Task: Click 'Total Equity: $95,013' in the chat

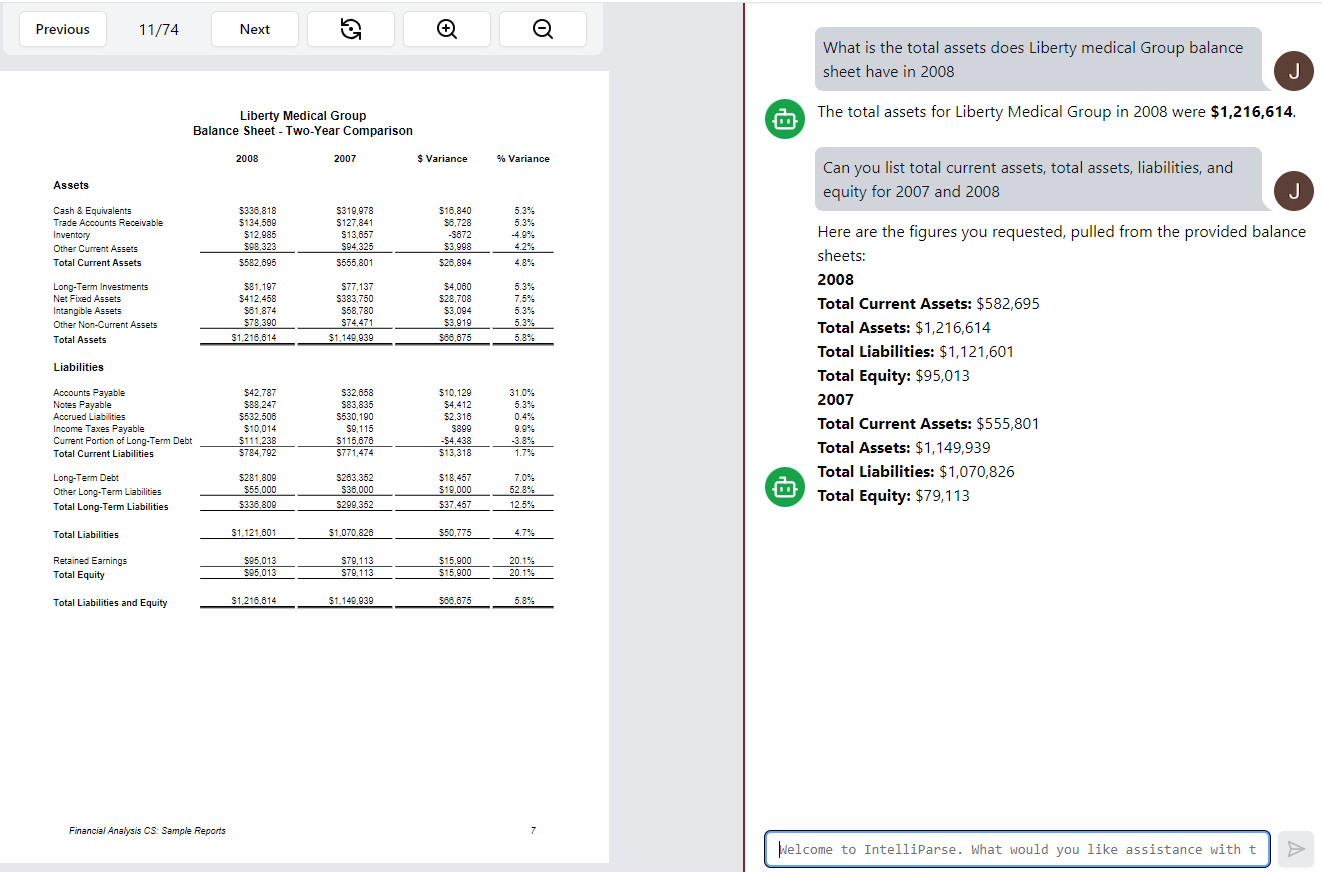Action: [893, 376]
